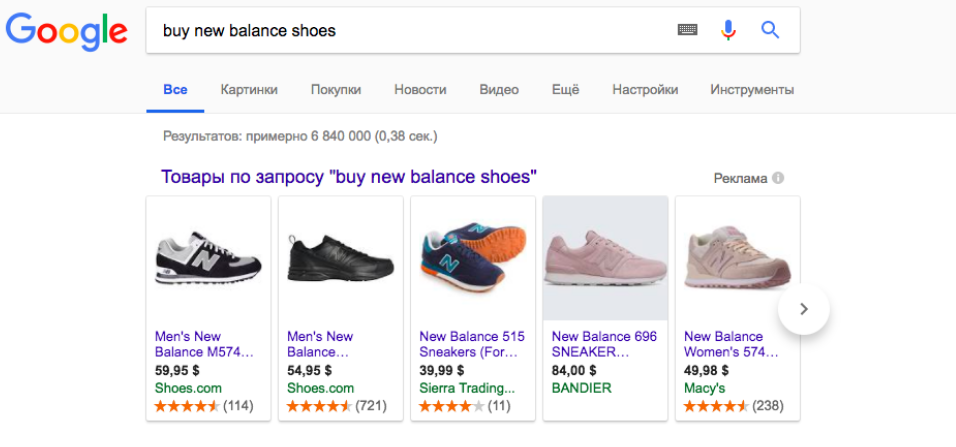Select the Видео tab
Viewport: 956px width, 447px height.
coord(499,89)
